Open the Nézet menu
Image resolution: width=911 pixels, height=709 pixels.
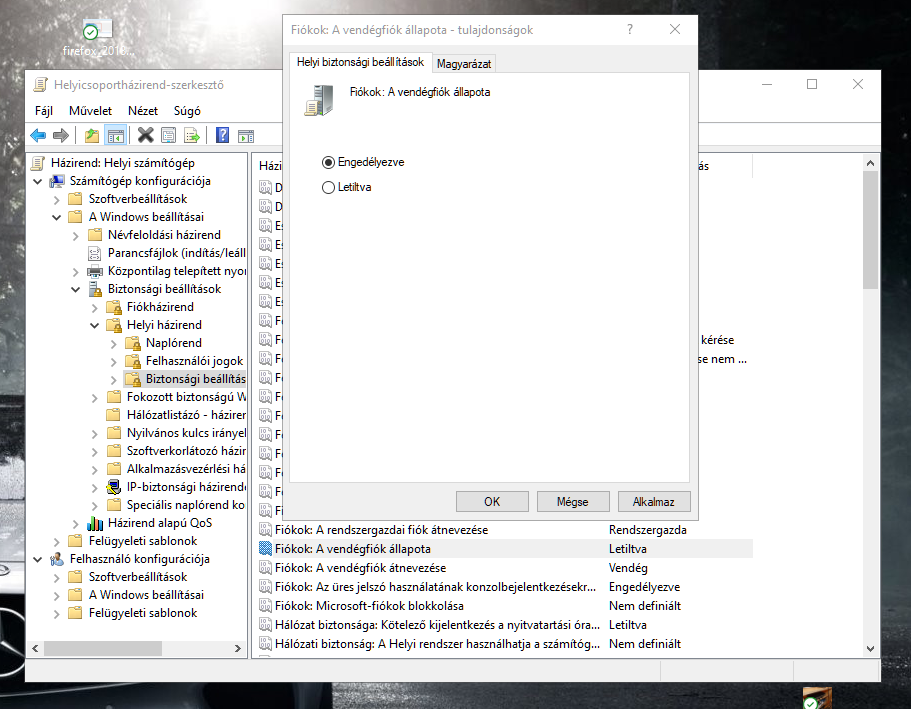143,111
